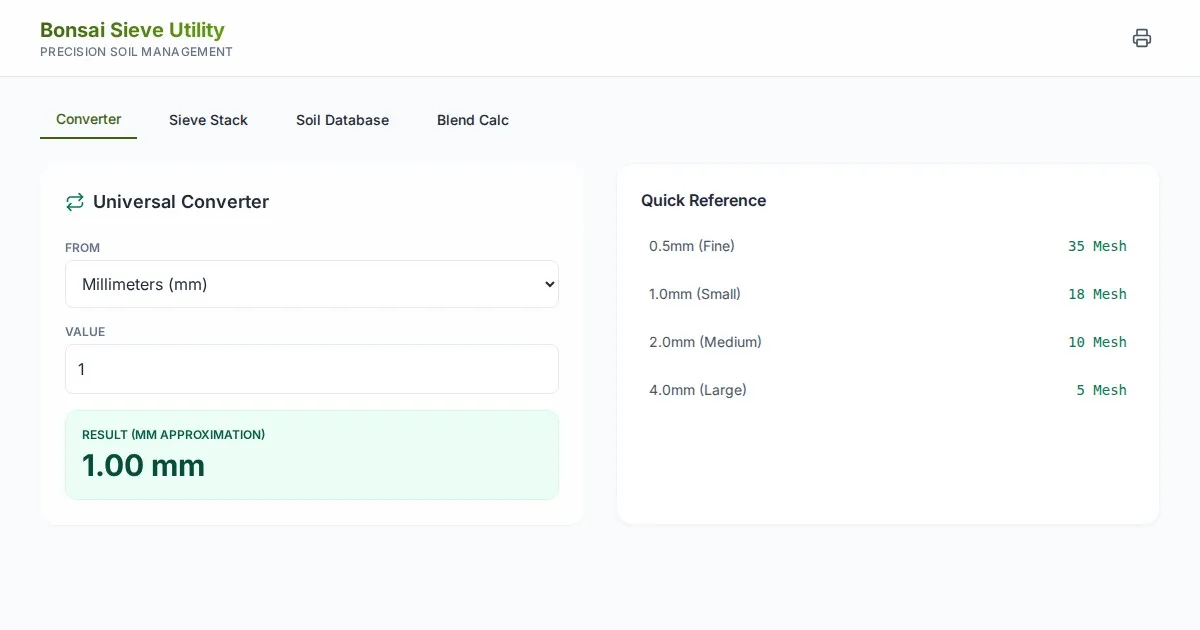Select the Blend Calc tab
Viewport: 1200px width, 630px height.
pos(472,120)
